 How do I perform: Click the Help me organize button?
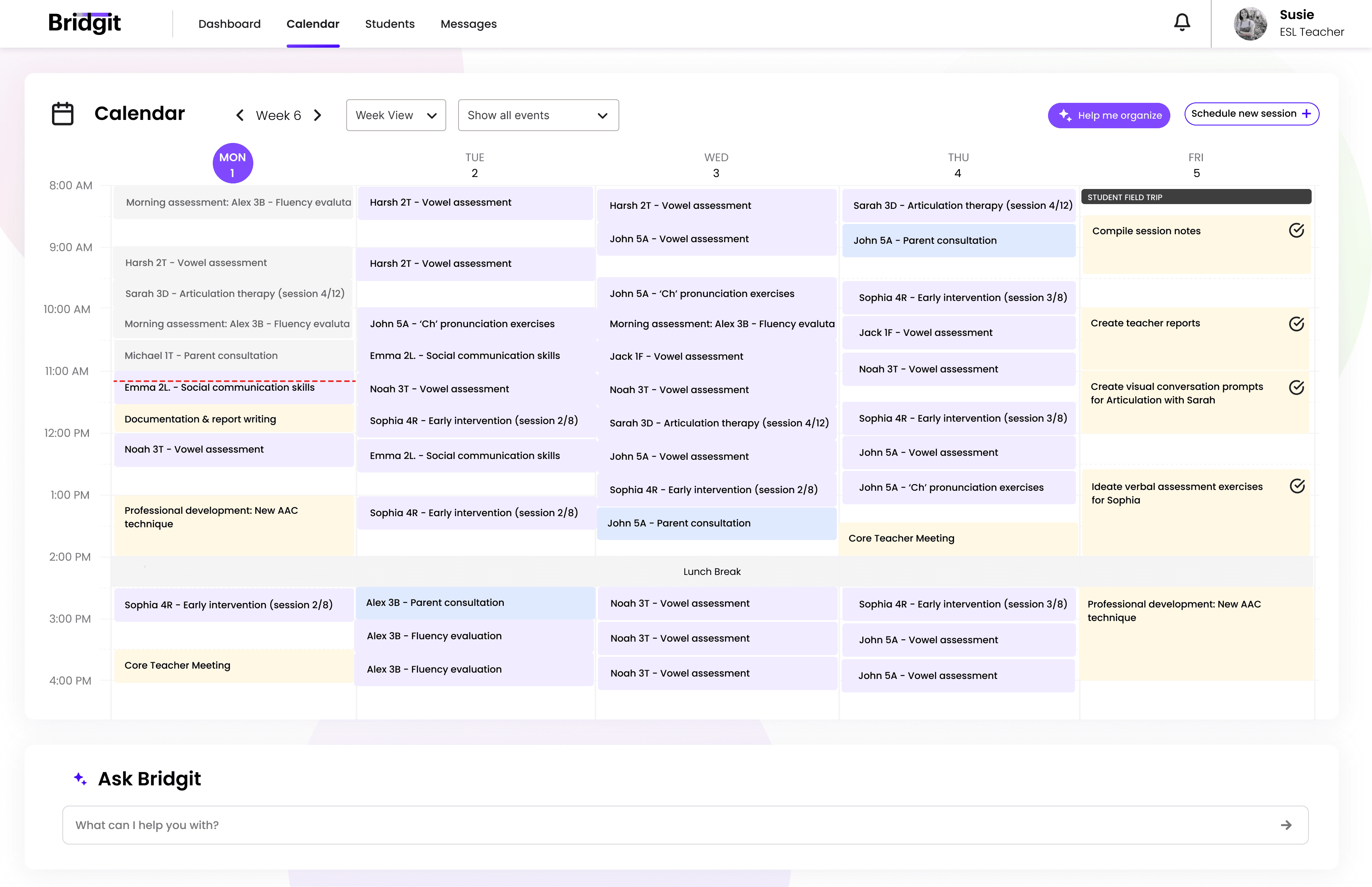(1109, 115)
